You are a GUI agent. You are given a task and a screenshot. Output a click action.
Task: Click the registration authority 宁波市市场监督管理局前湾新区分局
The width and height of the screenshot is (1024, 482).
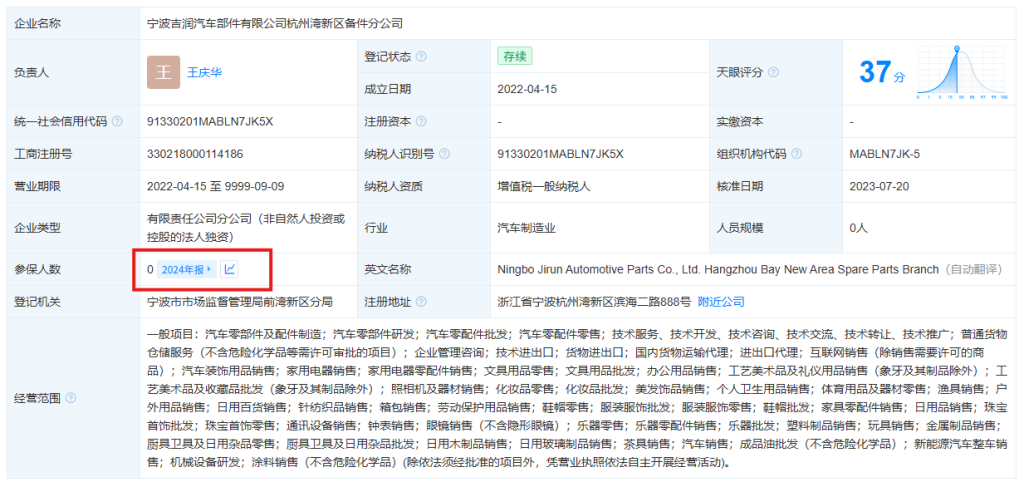point(239,301)
